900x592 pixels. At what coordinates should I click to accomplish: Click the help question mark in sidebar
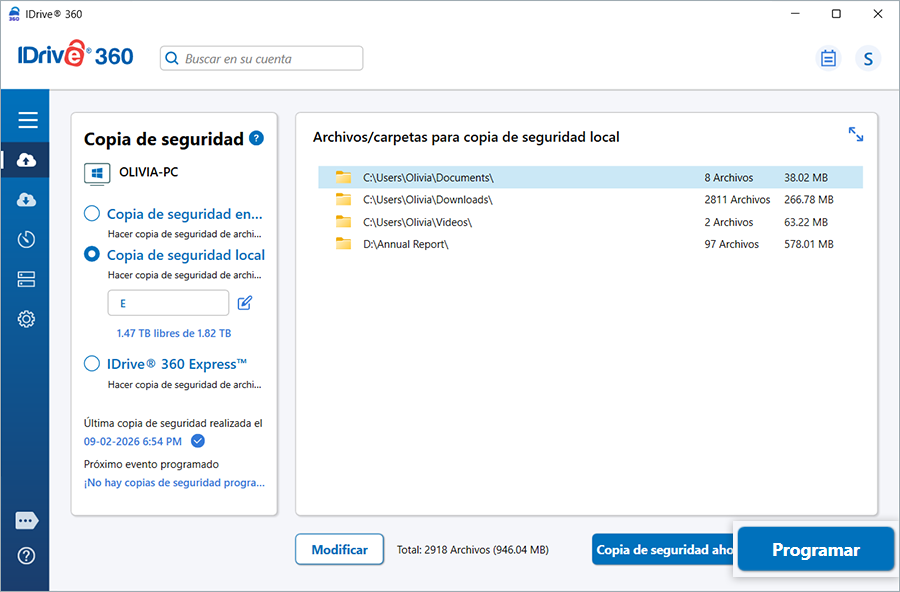tap(27, 556)
